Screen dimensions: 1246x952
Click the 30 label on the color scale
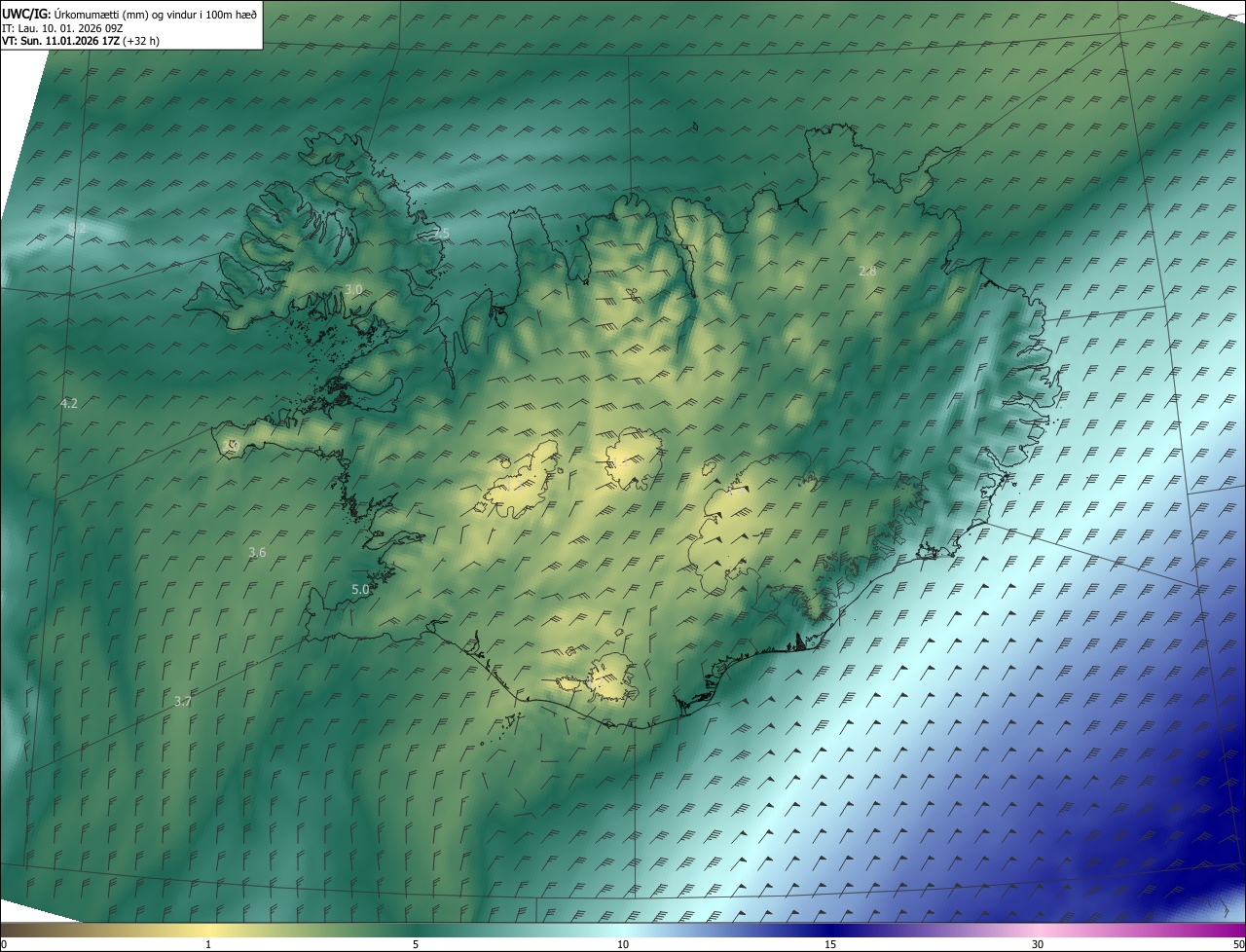coord(1038,945)
